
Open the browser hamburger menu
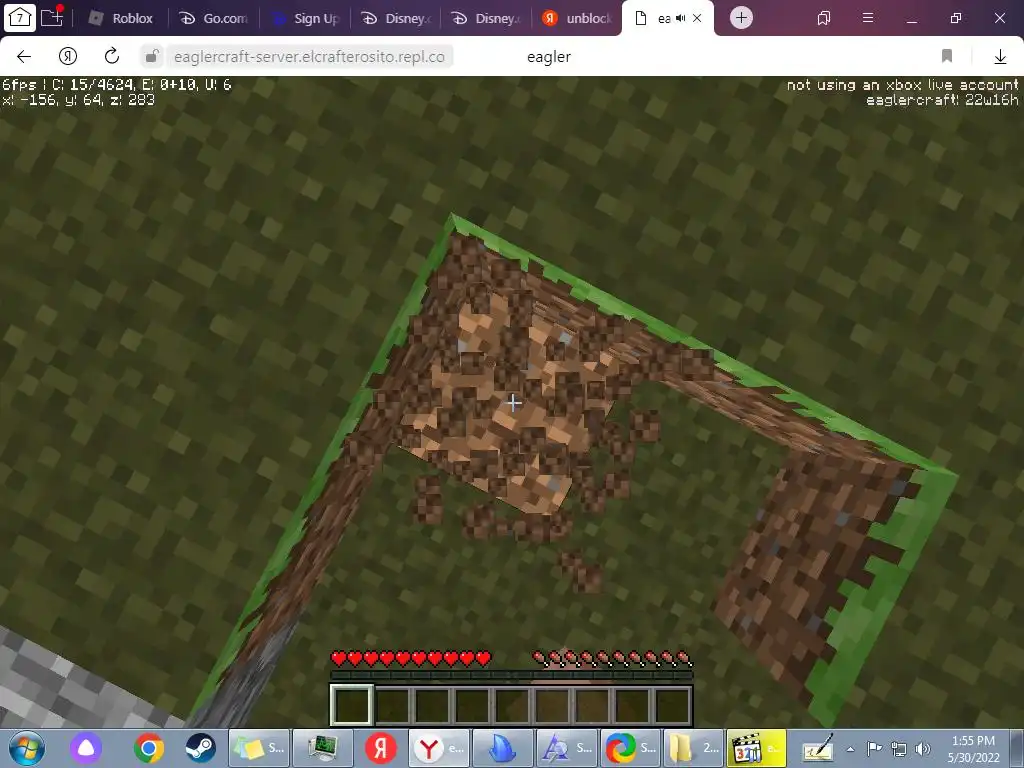pyautogui.click(x=868, y=18)
